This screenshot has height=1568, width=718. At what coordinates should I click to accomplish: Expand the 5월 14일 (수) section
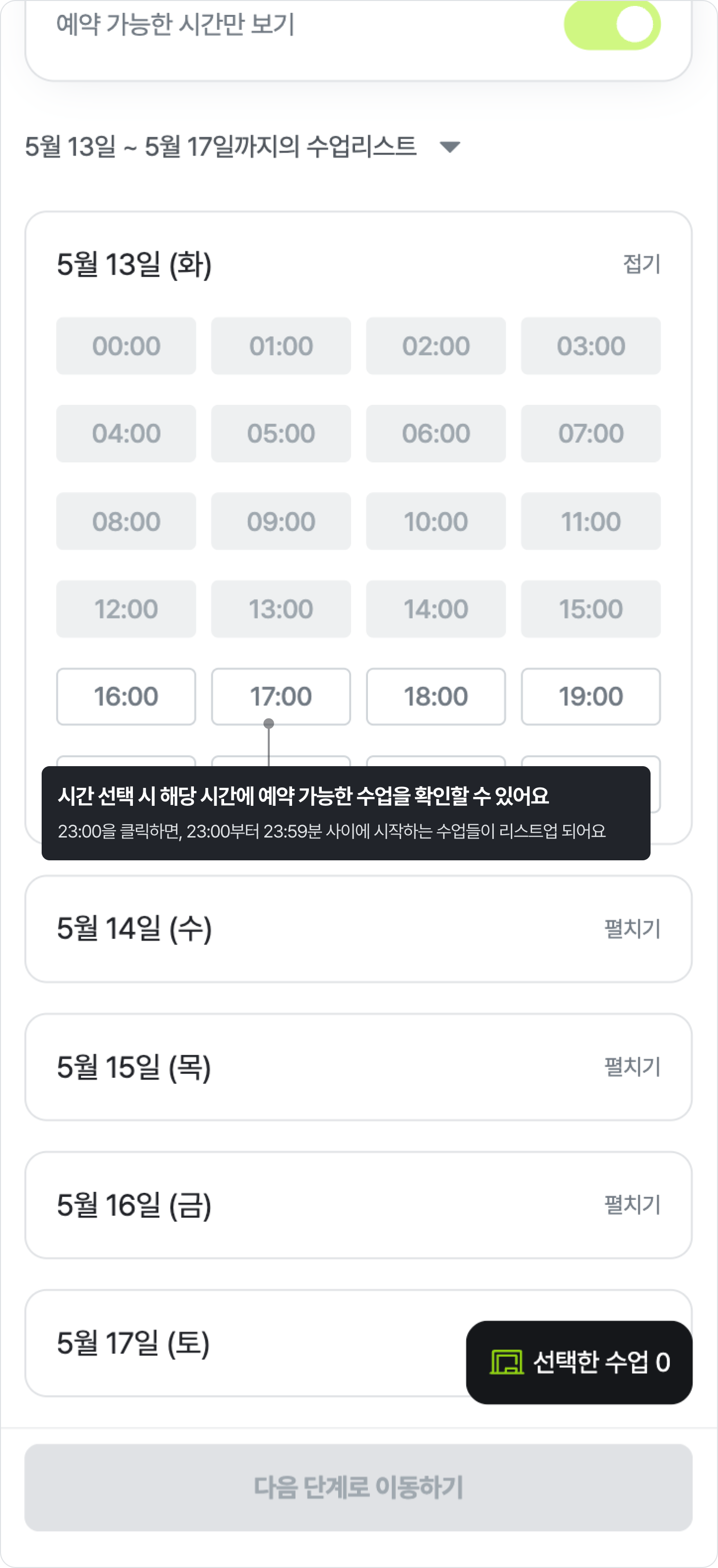(632, 929)
